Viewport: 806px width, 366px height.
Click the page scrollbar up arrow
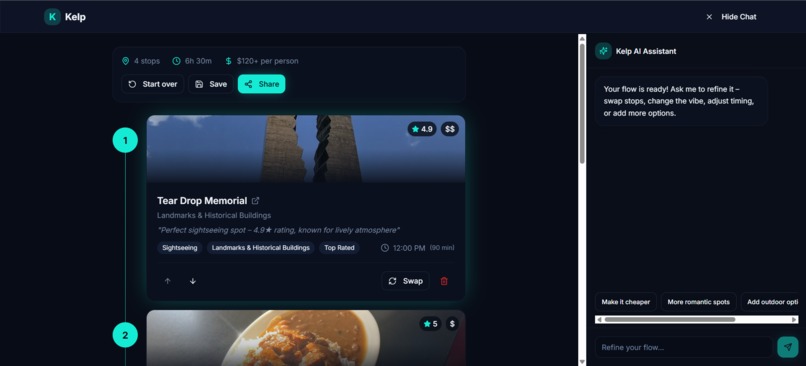582,38
